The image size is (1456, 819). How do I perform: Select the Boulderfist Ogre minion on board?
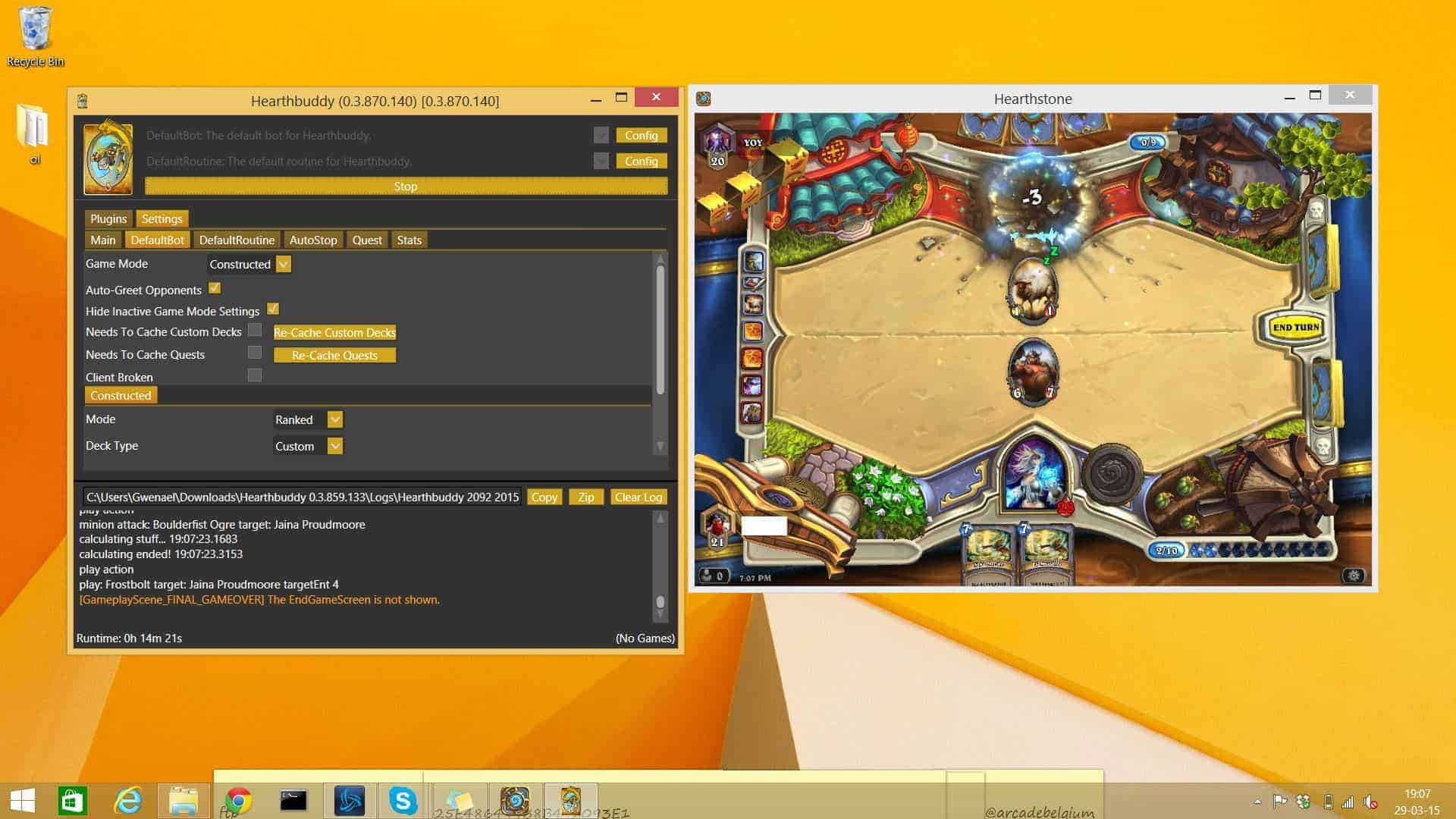(1033, 372)
